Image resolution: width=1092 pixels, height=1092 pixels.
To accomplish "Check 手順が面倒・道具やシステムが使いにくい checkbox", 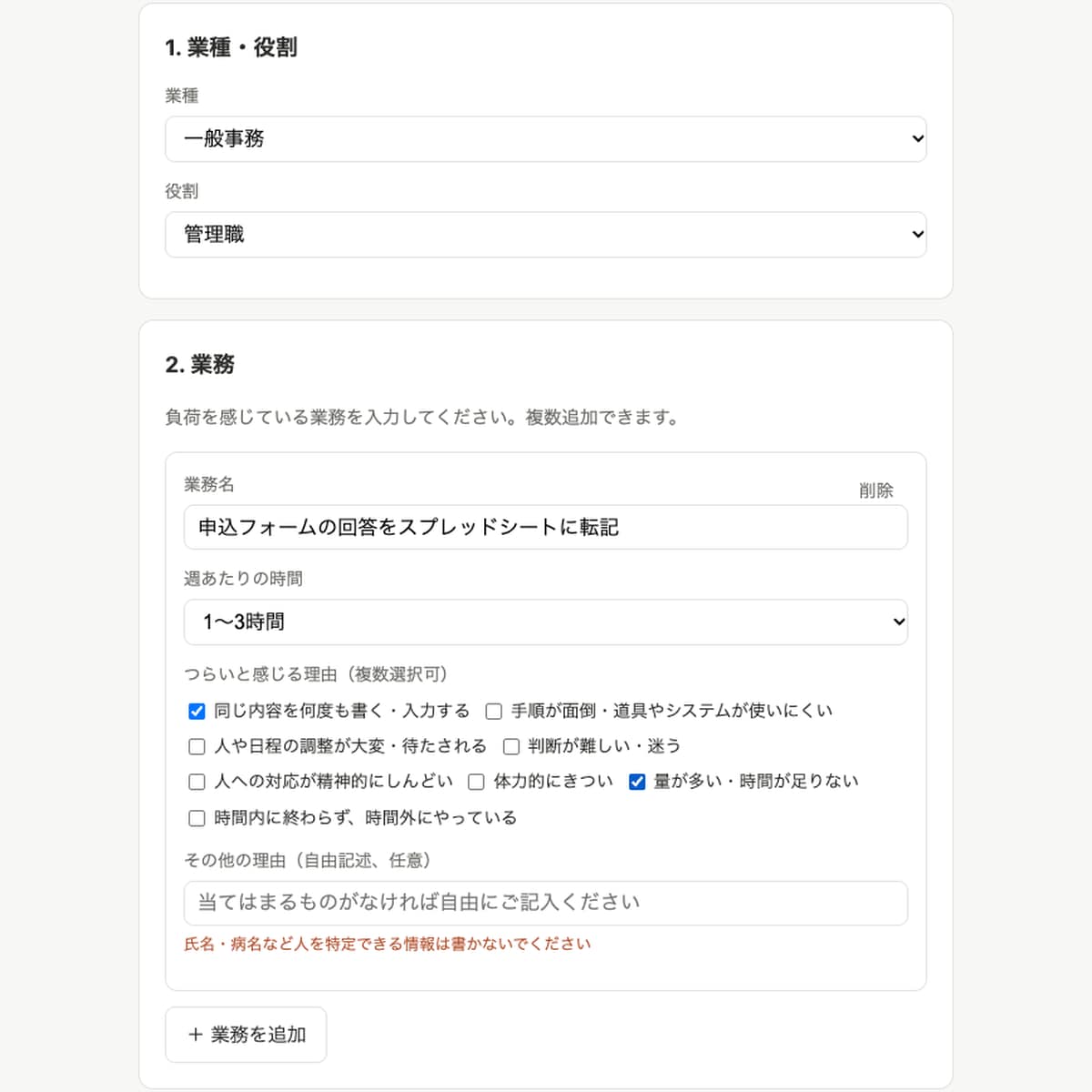I will point(494,712).
